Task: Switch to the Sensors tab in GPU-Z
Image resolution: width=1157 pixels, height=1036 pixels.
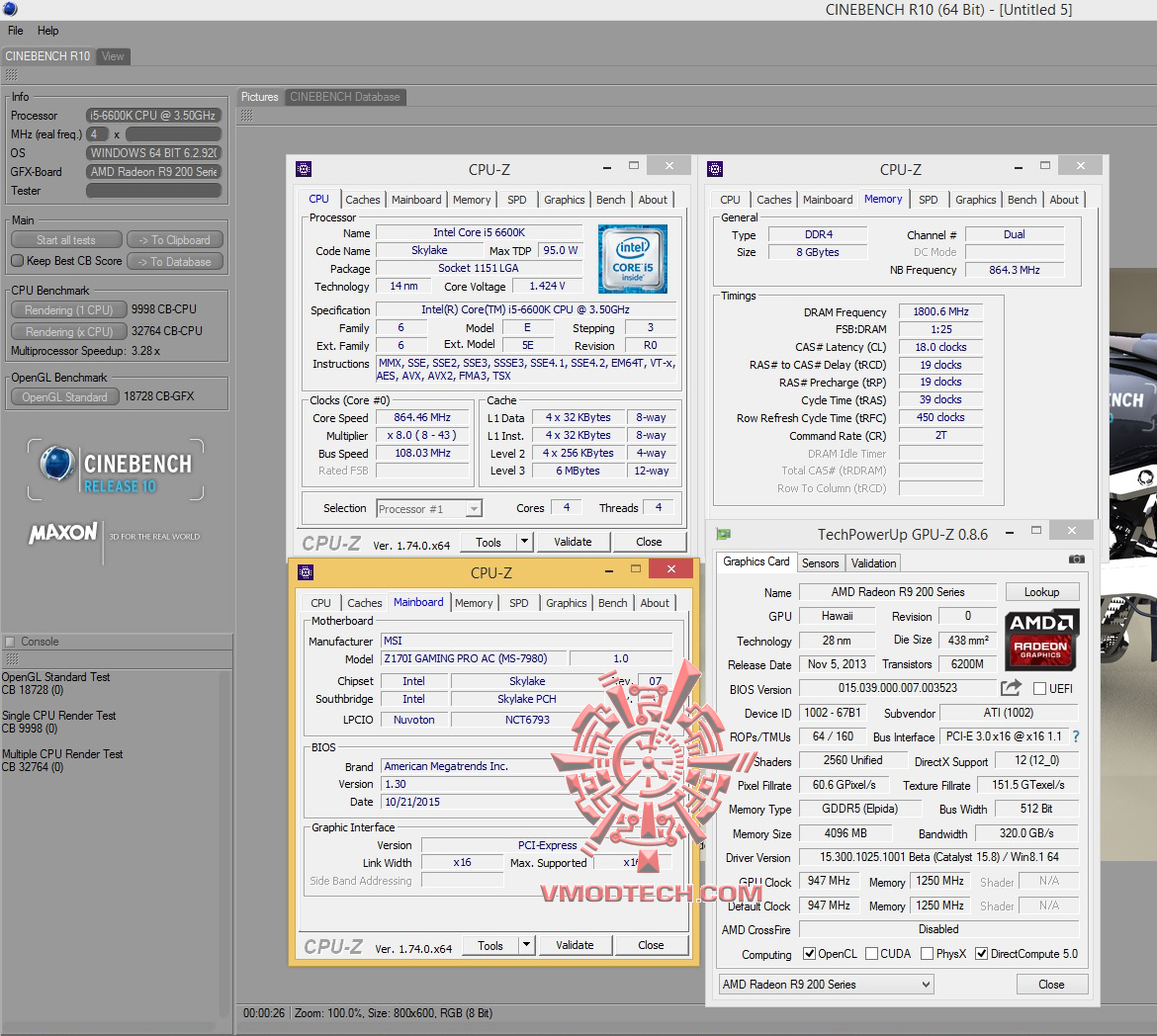Action: [x=820, y=563]
